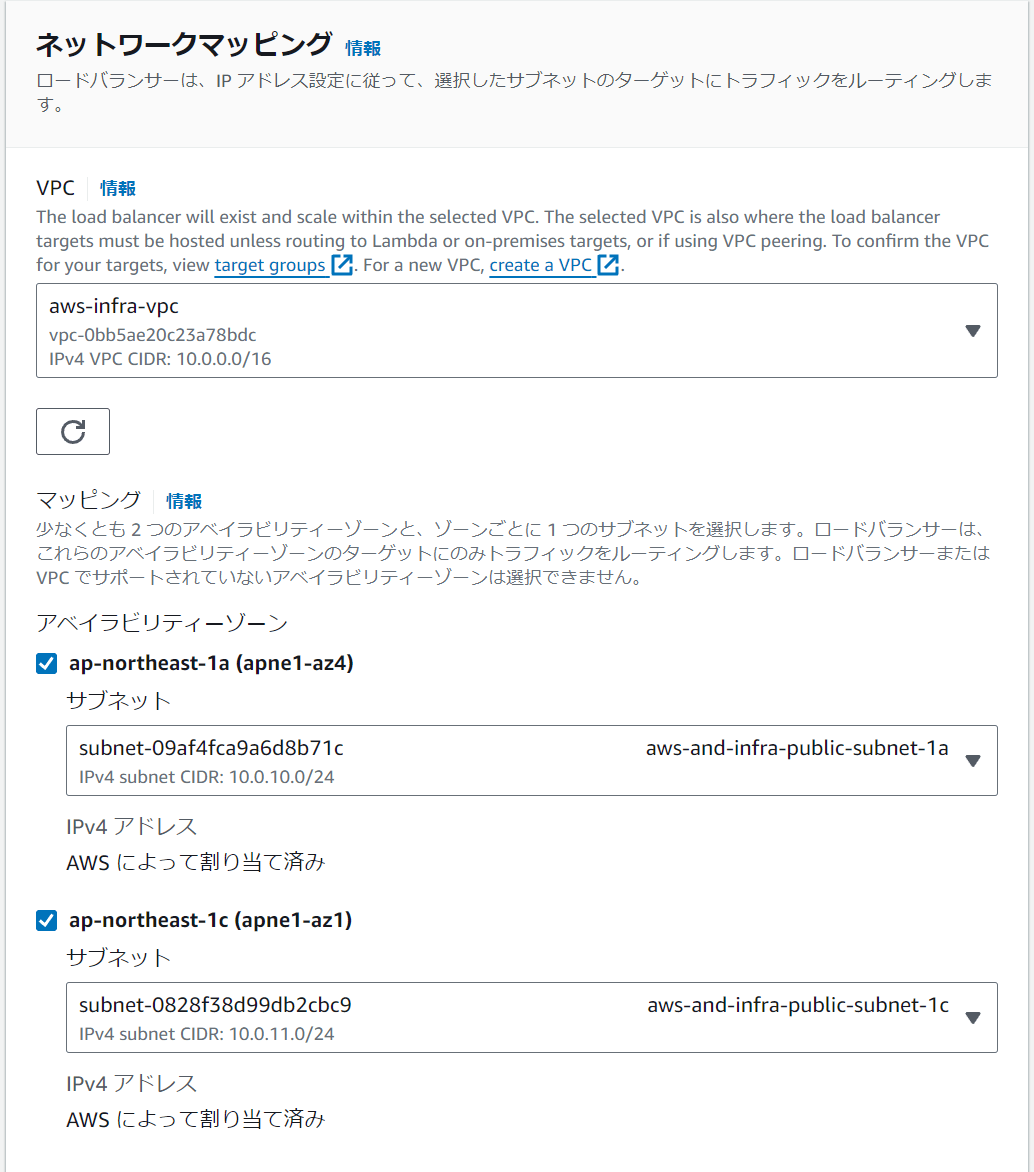Uncheck ap-northeast-1a availability zone
Viewport: 1034px width, 1172px height.
coord(46,663)
